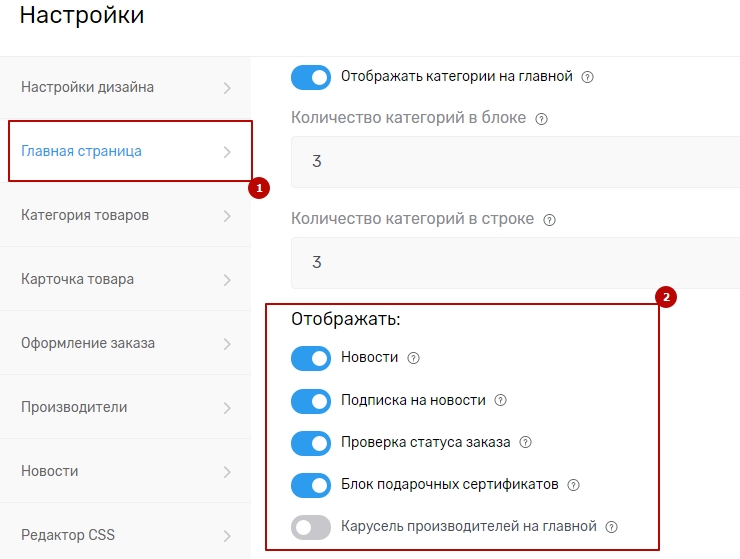
Task: Click help icon beside Количество категорий в блоке
Action: coord(542,118)
